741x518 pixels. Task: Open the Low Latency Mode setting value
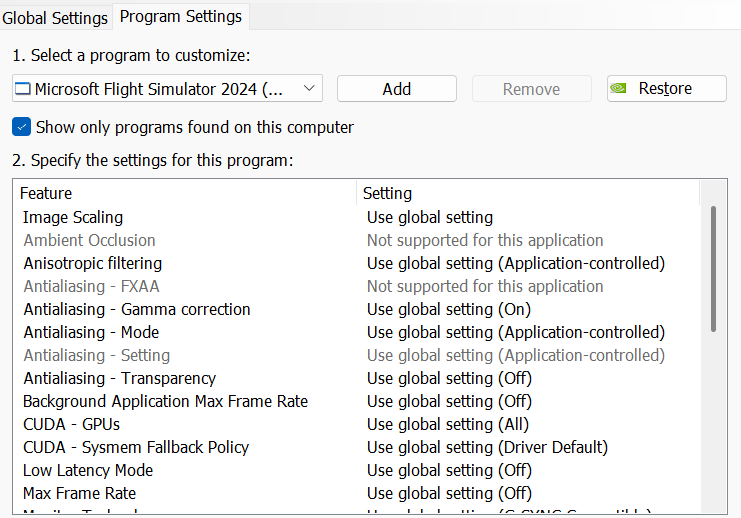[449, 470]
